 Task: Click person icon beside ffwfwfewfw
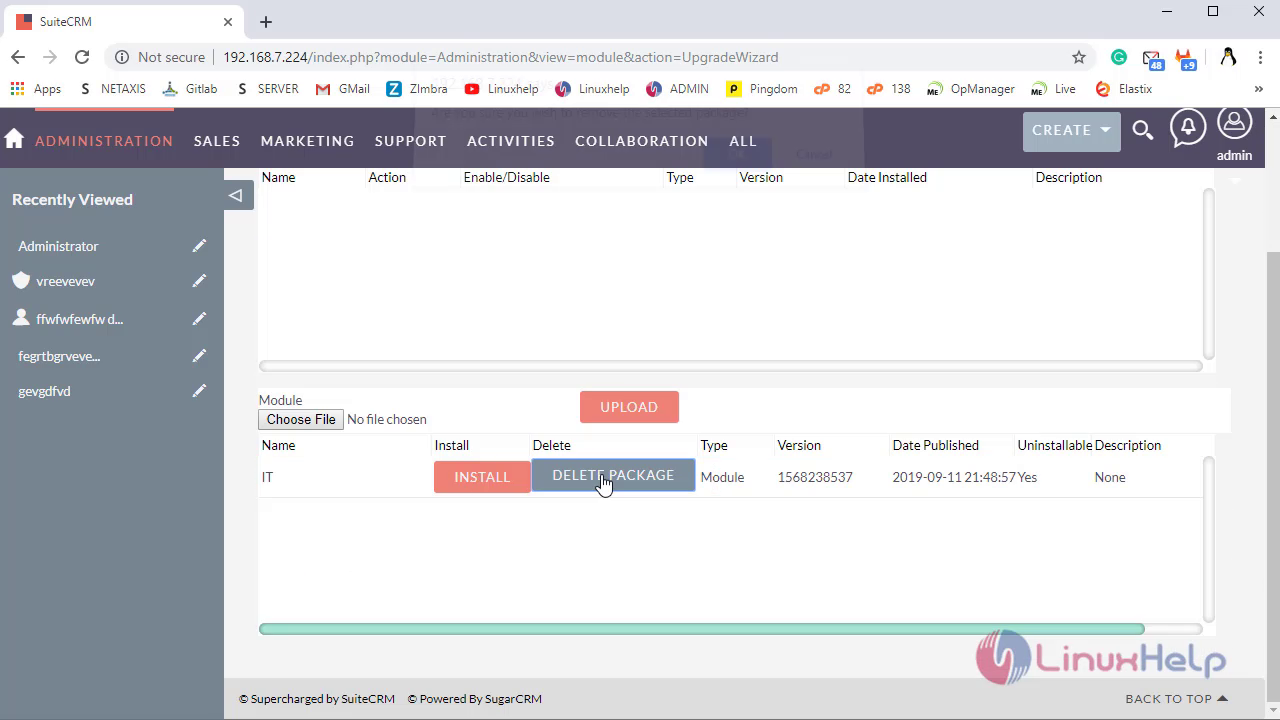tap(21, 318)
